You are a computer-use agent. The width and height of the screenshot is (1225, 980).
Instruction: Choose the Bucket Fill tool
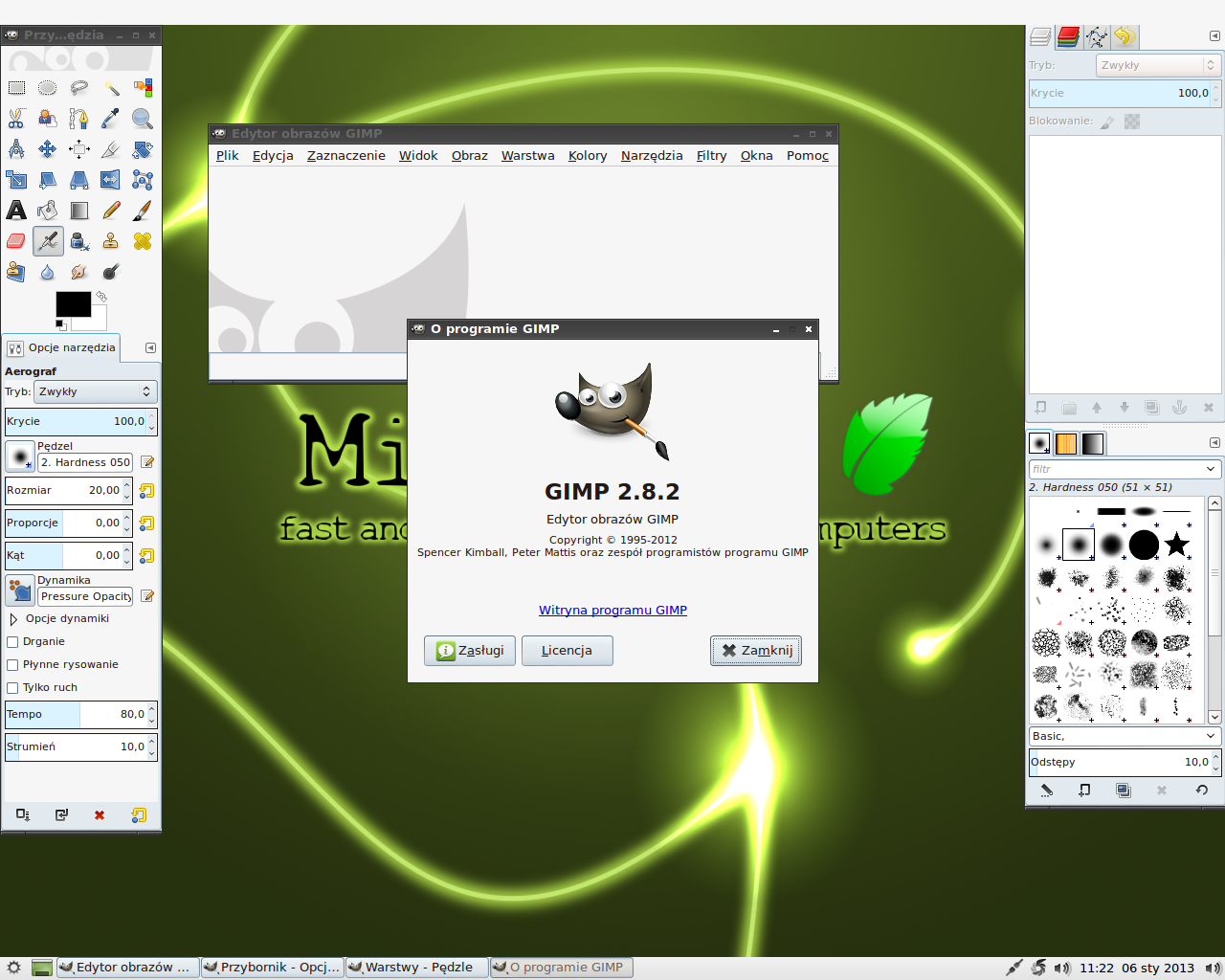(x=48, y=211)
